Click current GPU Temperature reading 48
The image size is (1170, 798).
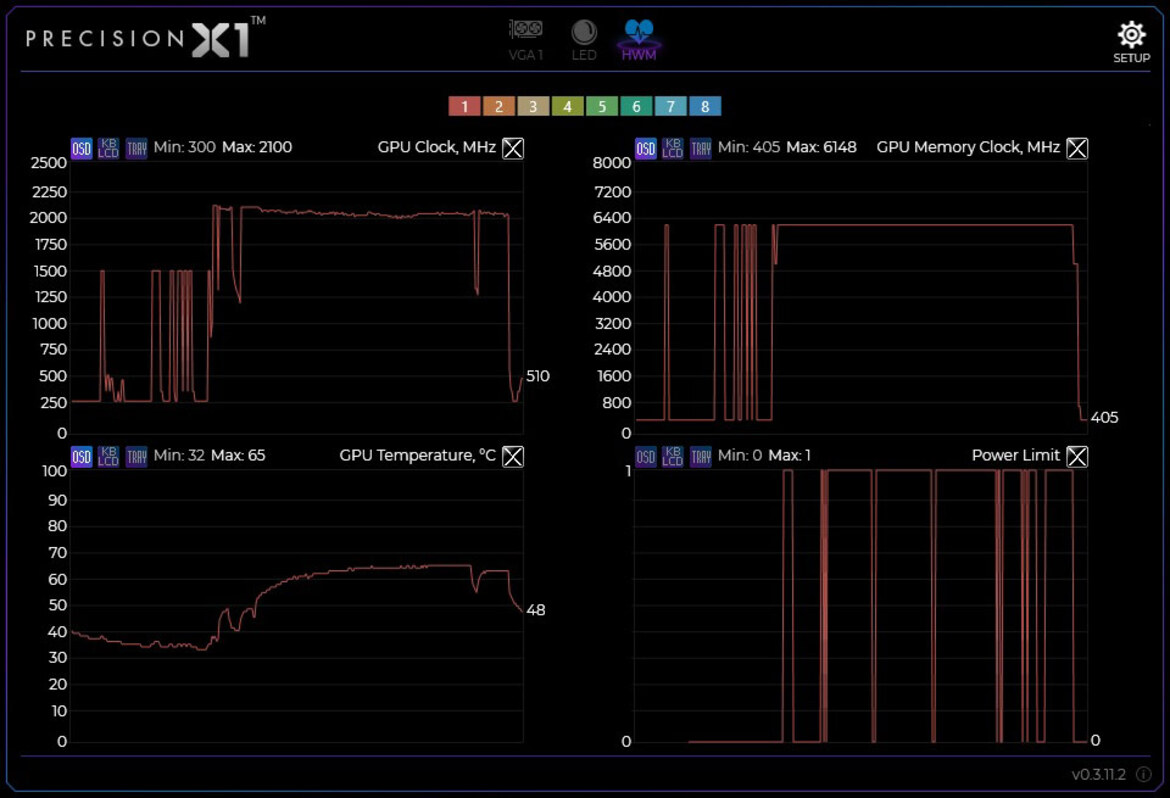click(x=536, y=610)
